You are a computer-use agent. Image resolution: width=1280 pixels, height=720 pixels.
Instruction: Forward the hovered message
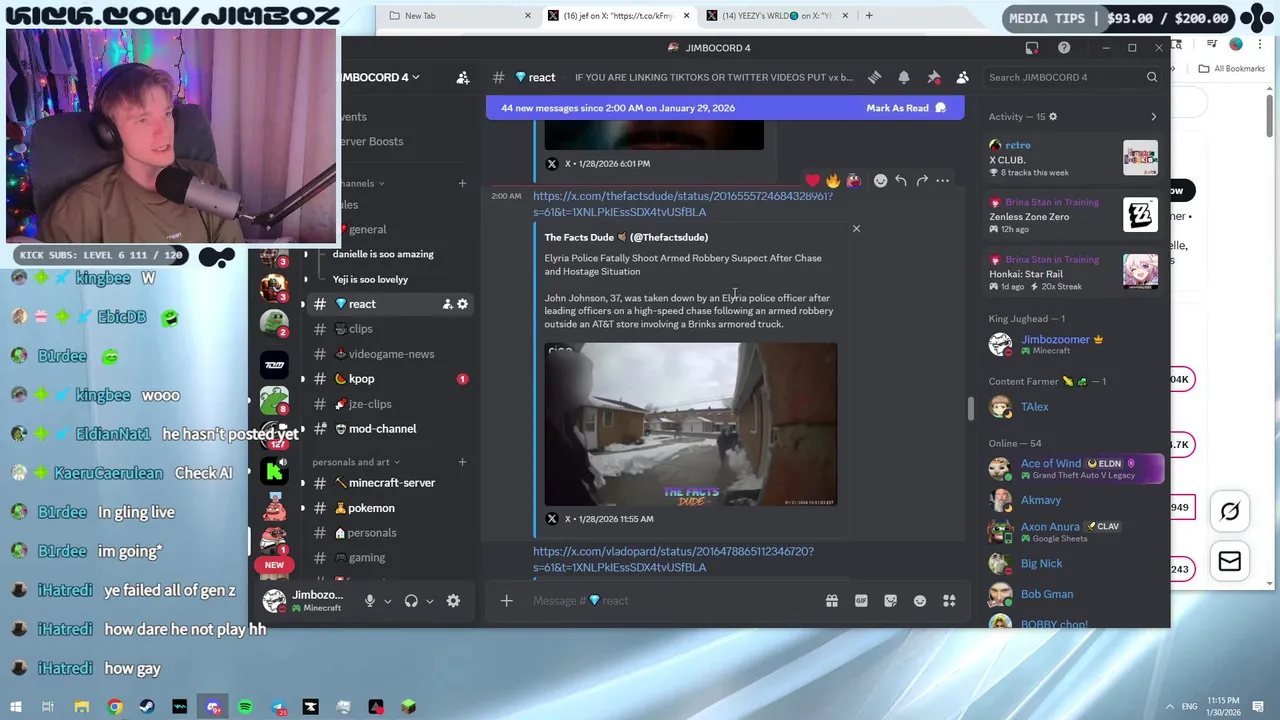pyautogui.click(x=922, y=180)
